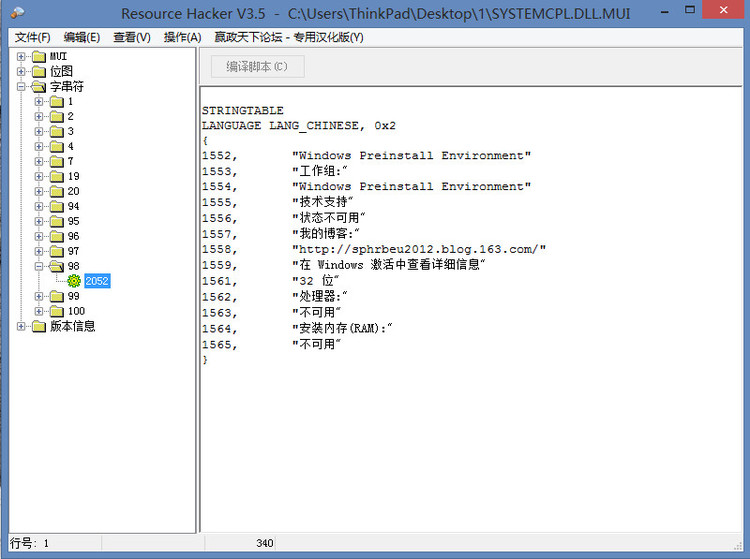Expand the 位图 tree node
Viewport: 750px width, 559px height.
point(22,71)
